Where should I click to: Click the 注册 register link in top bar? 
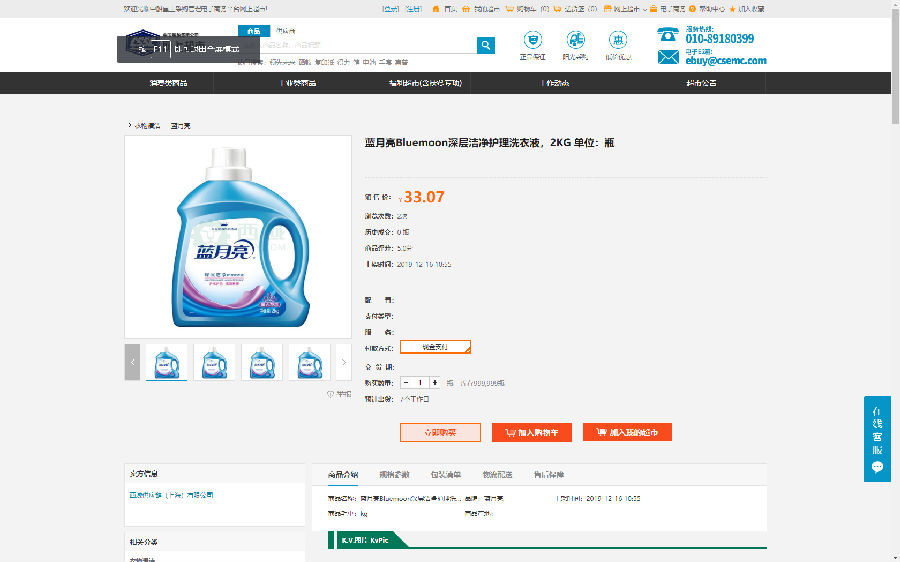point(414,9)
